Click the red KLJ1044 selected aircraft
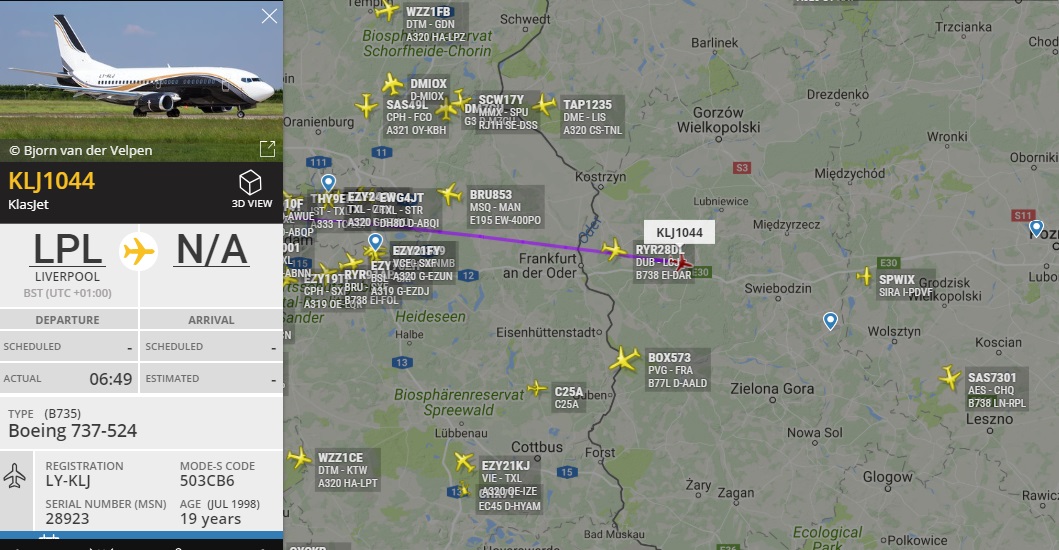Screen dimensions: 1059x550 pyautogui.click(x=683, y=263)
